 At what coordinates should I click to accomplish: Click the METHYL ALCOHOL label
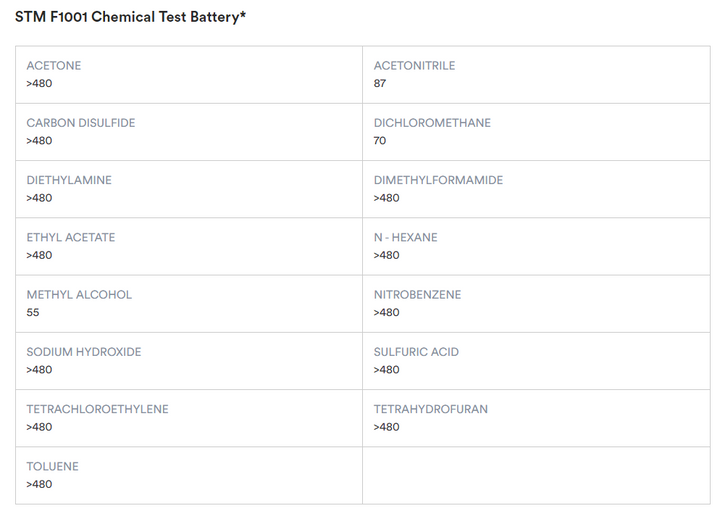[79, 295]
